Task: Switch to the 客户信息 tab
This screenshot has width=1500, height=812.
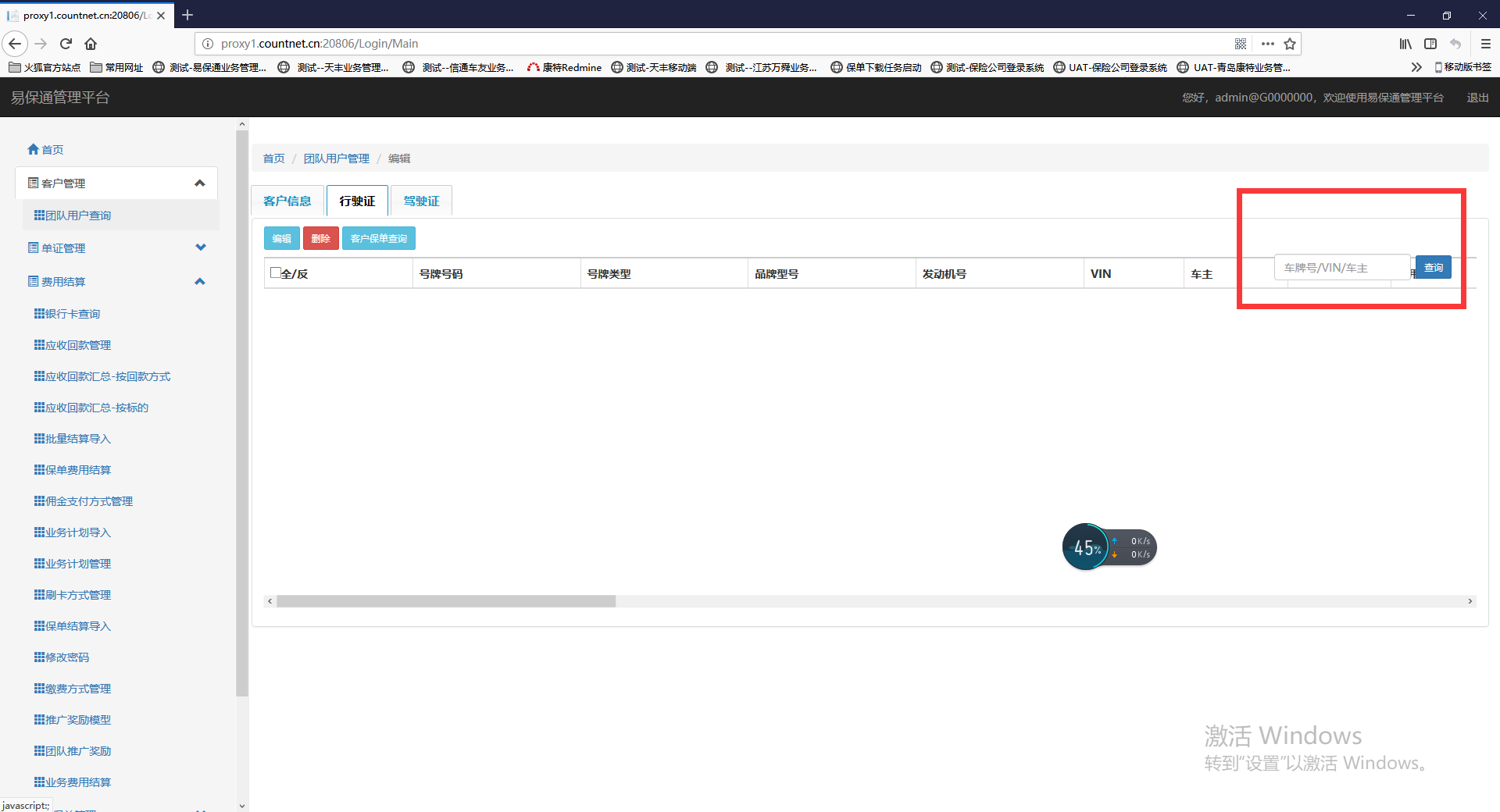Action: [x=287, y=201]
